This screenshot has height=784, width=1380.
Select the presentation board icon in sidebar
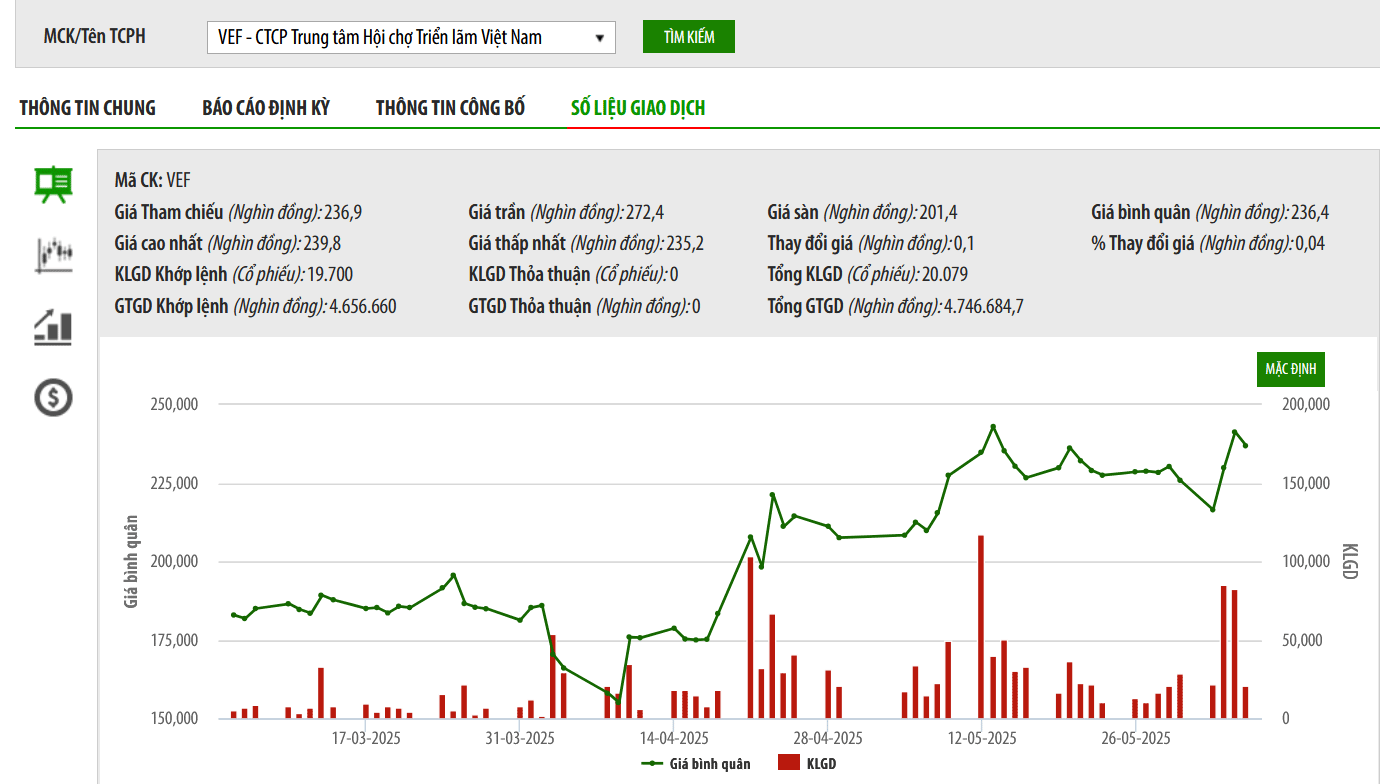pyautogui.click(x=53, y=184)
